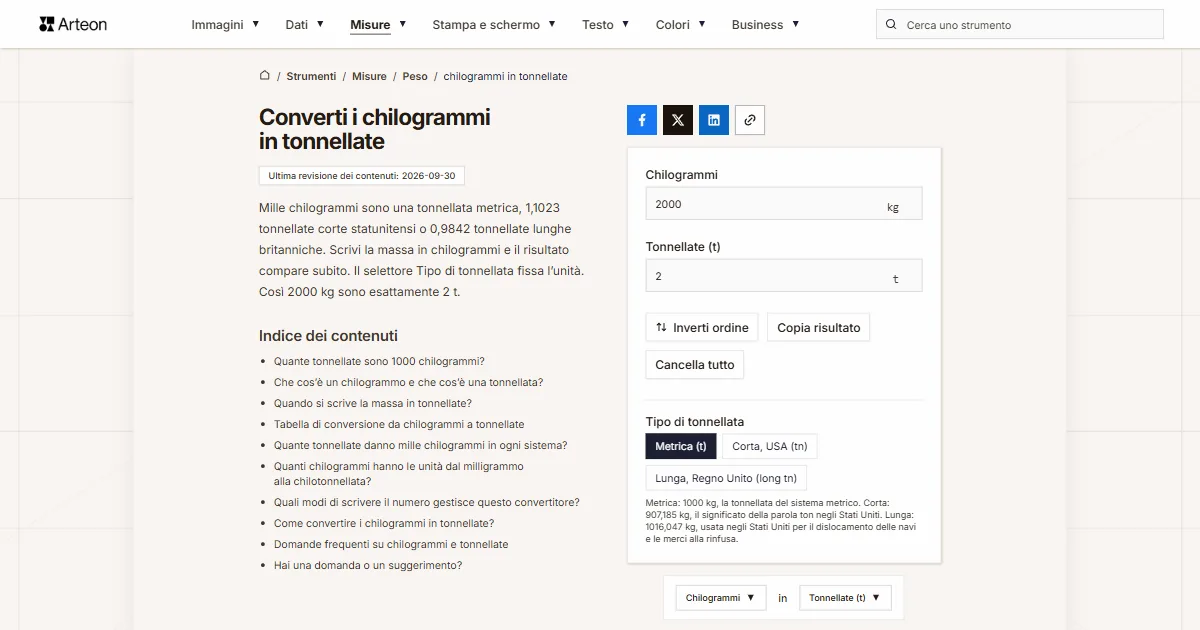
Task: Share on Facebook
Action: coord(642,120)
